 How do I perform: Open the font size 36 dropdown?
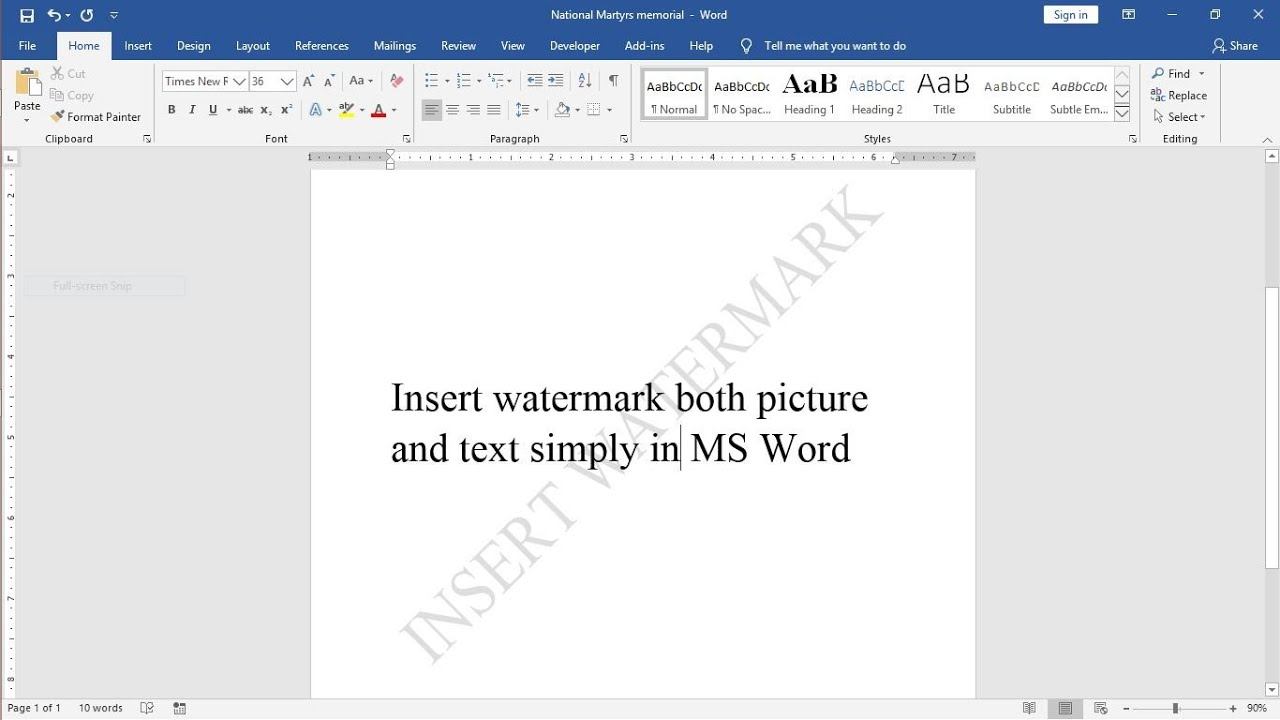tap(287, 81)
